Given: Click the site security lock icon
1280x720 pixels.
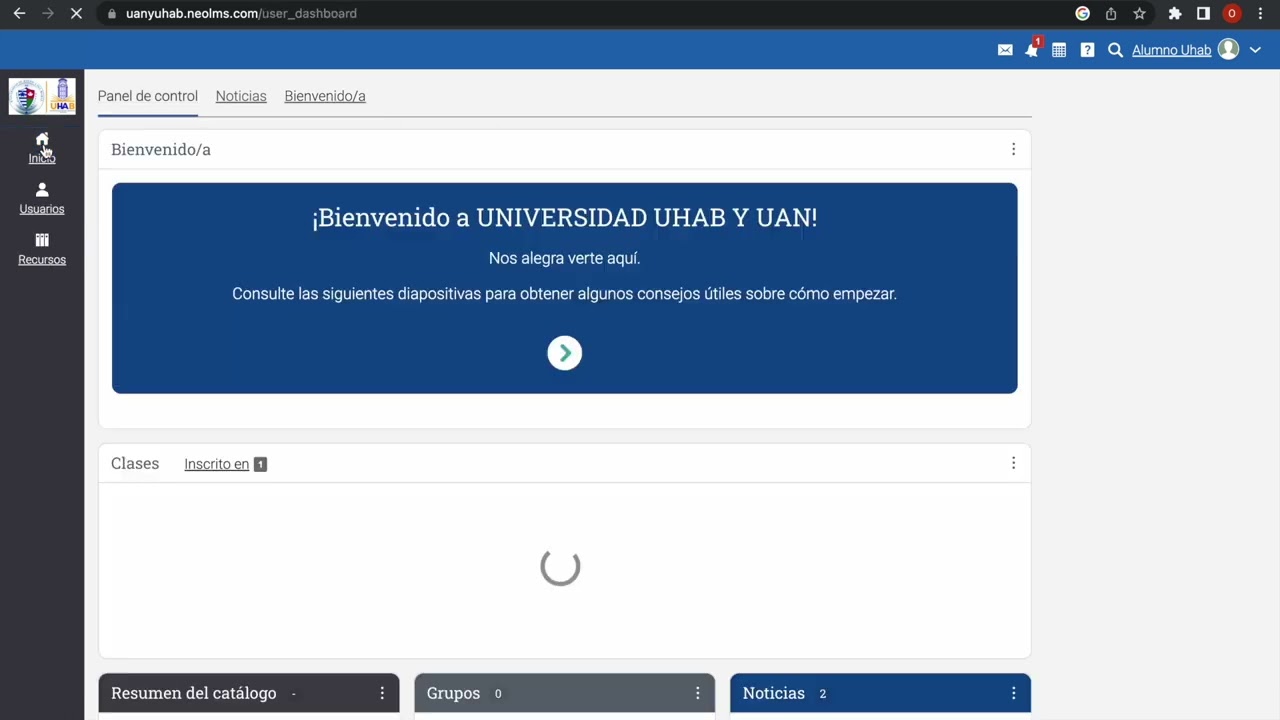Looking at the screenshot, I should point(112,14).
